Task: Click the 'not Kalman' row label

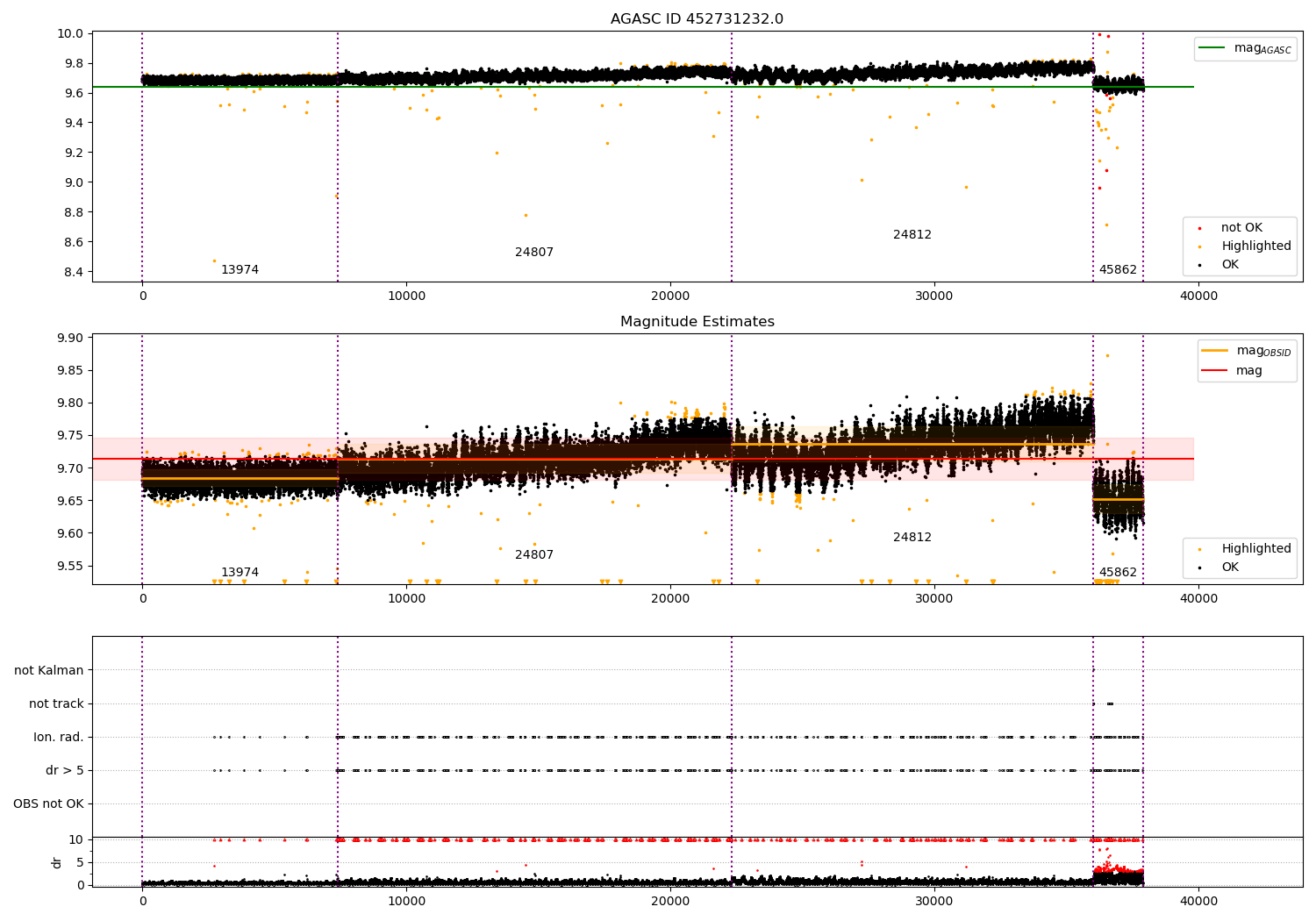Action: click(x=49, y=670)
